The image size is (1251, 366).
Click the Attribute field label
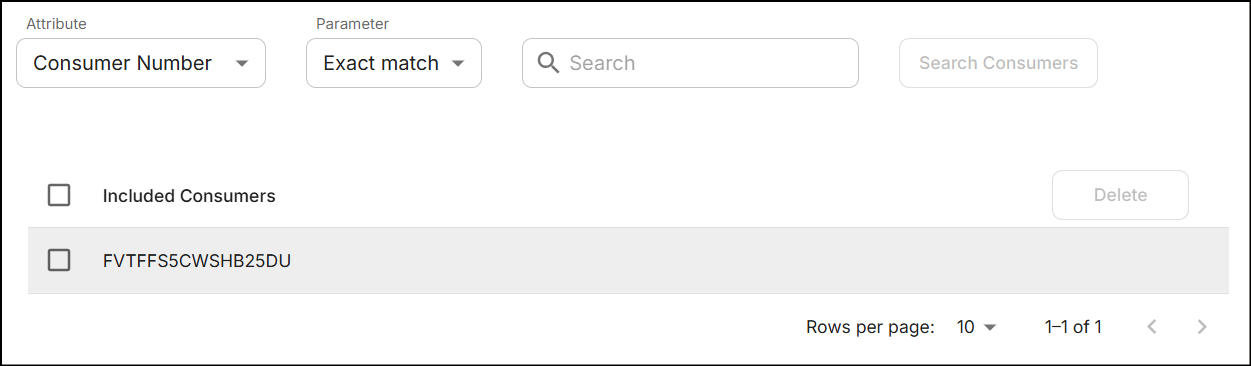tap(56, 23)
